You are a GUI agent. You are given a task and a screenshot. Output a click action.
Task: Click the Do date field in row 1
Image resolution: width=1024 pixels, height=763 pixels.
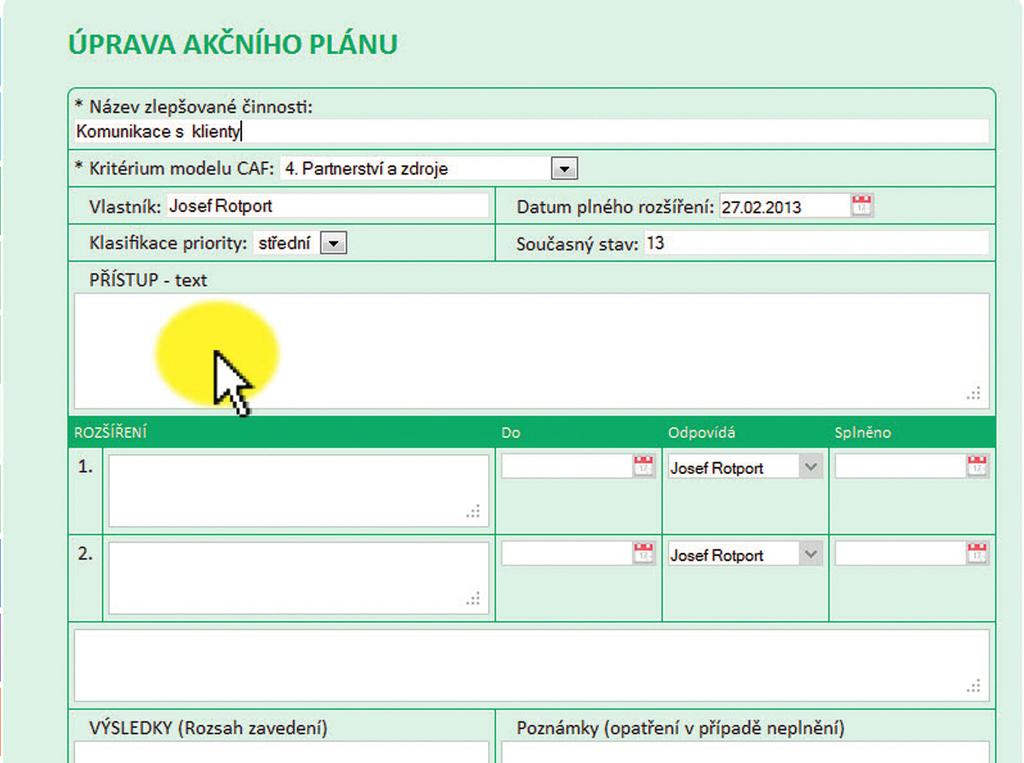click(x=566, y=466)
